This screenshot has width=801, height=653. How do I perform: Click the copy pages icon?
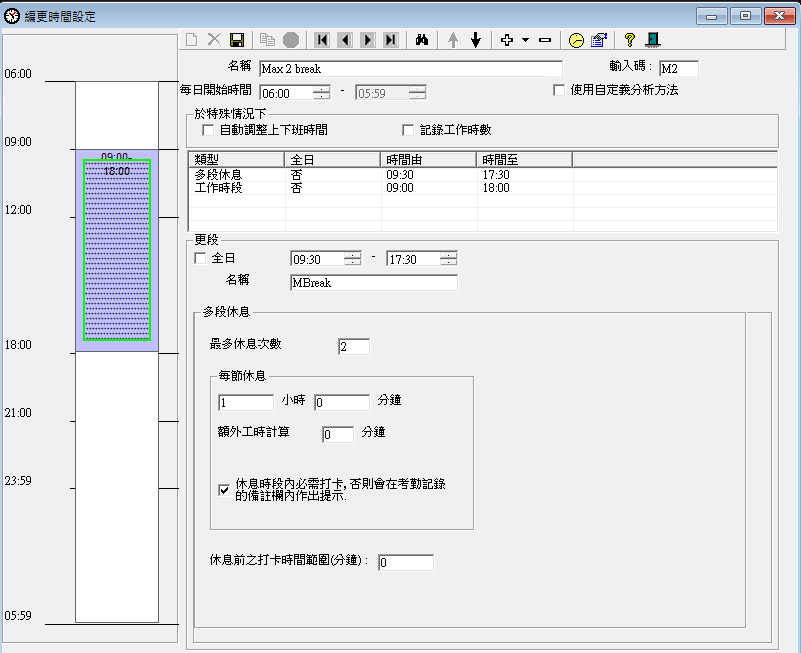267,40
